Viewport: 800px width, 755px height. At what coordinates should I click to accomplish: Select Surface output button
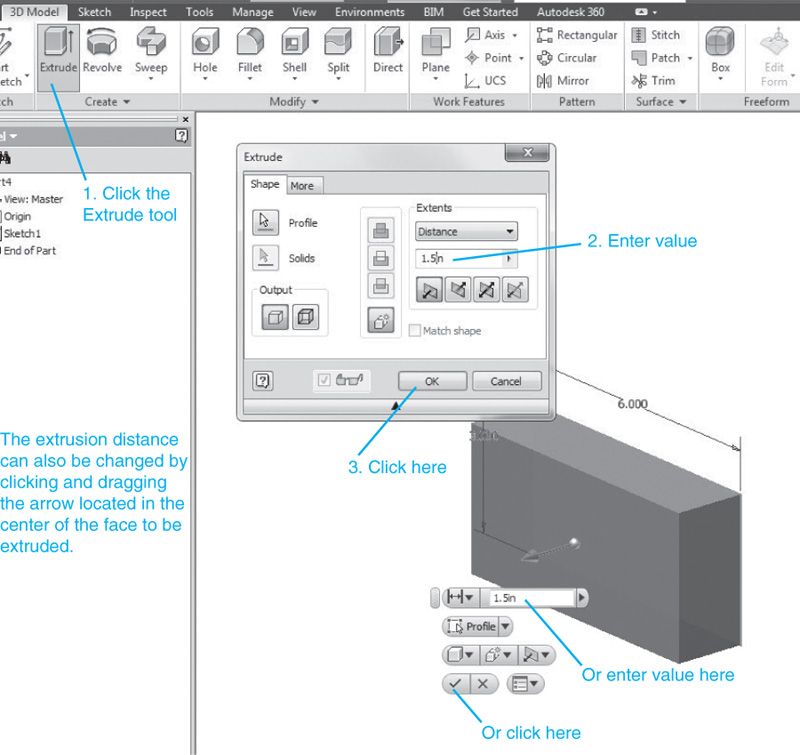click(306, 317)
